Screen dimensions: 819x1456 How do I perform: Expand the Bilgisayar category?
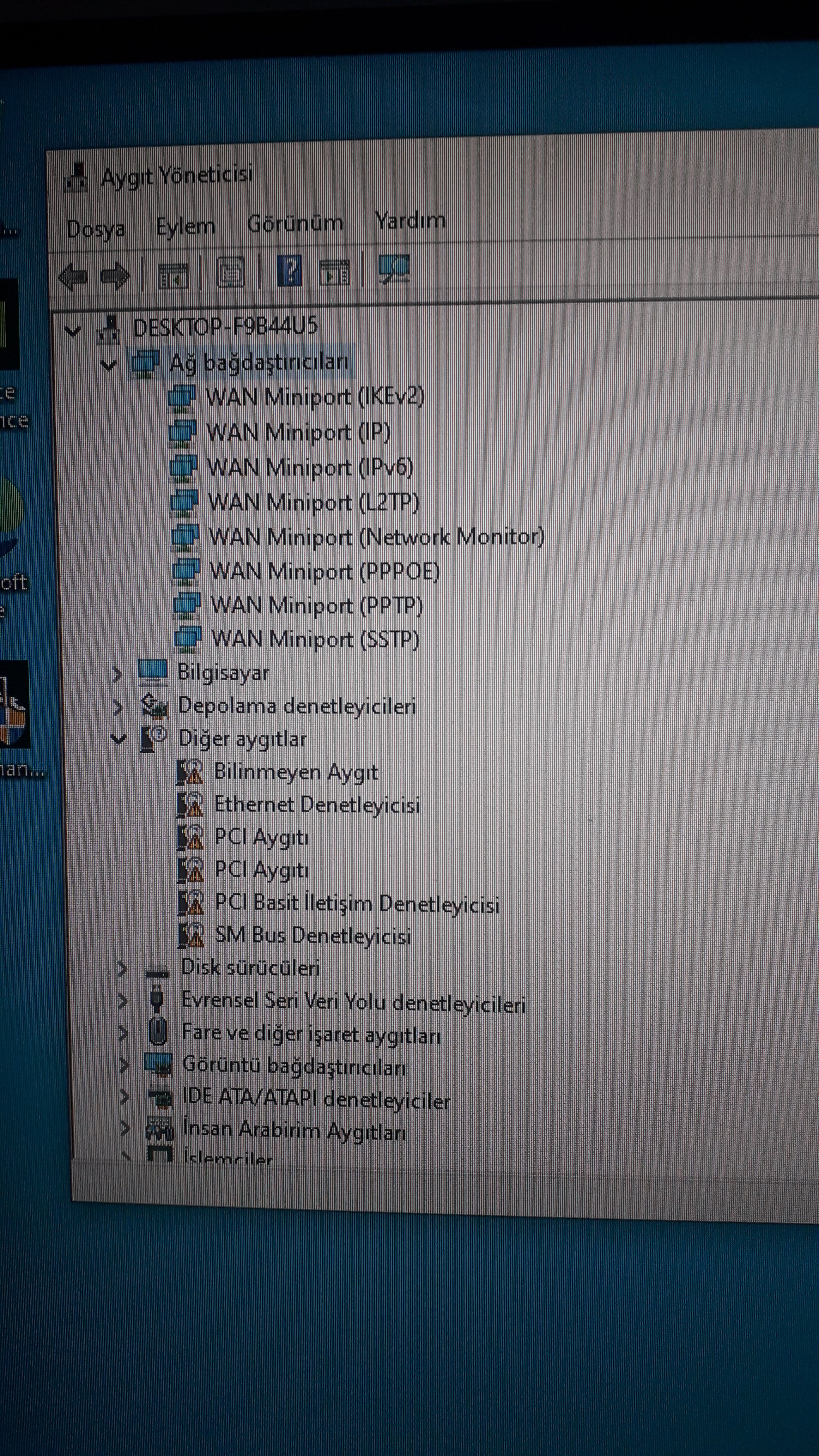(116, 674)
